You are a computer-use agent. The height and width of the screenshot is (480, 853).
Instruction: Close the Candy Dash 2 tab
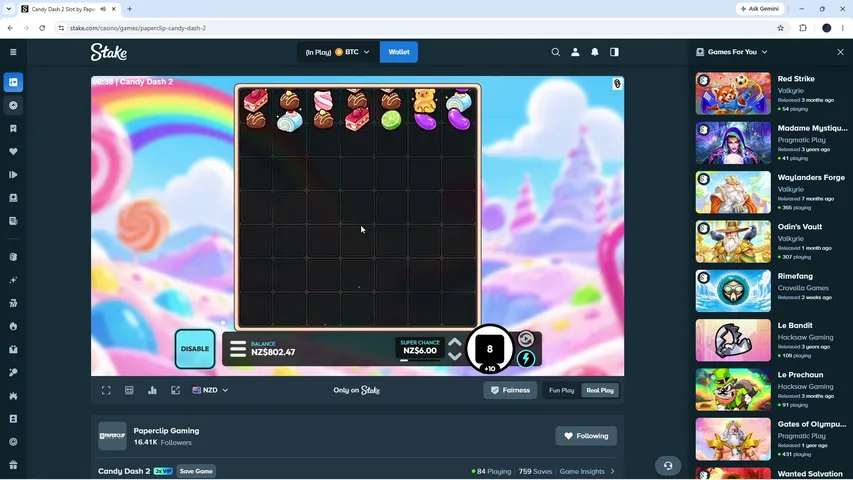114,9
